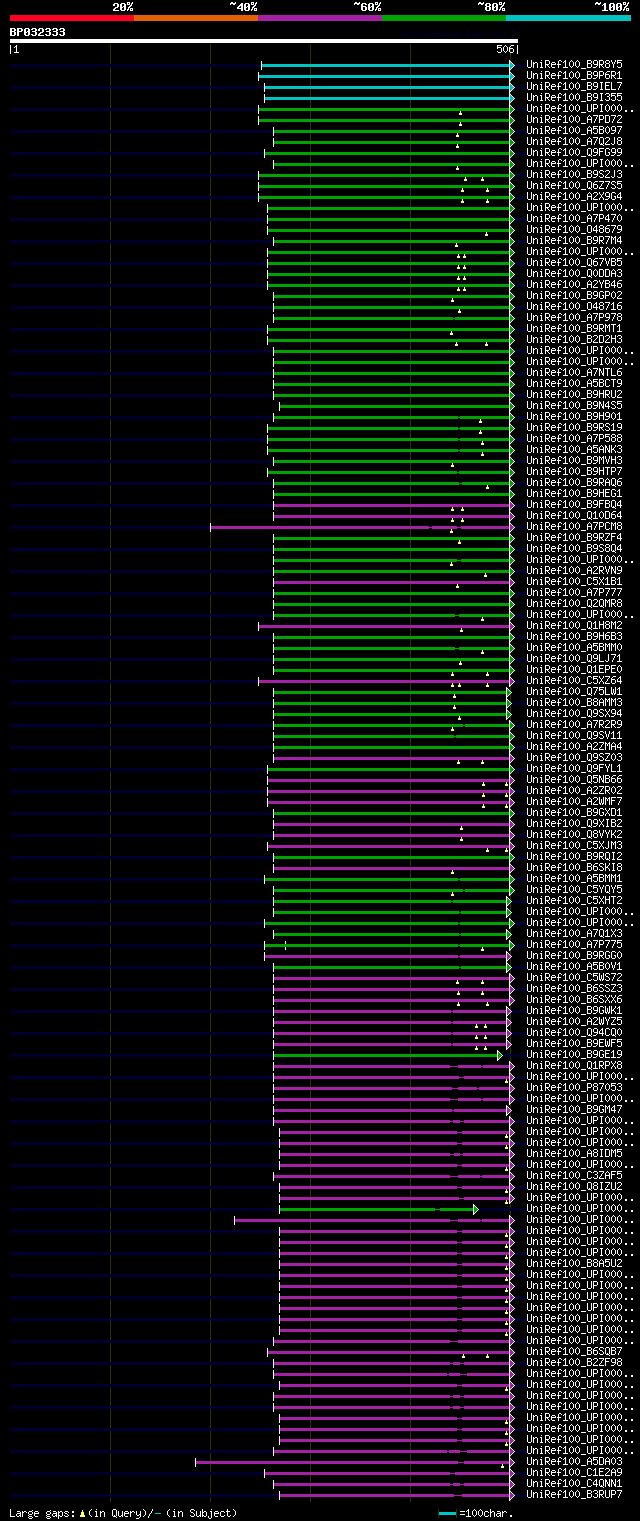Image resolution: width=640 pixels, height=1521 pixels.
Task: Click the orange ~40% identity legend segment
Action: 196,18
